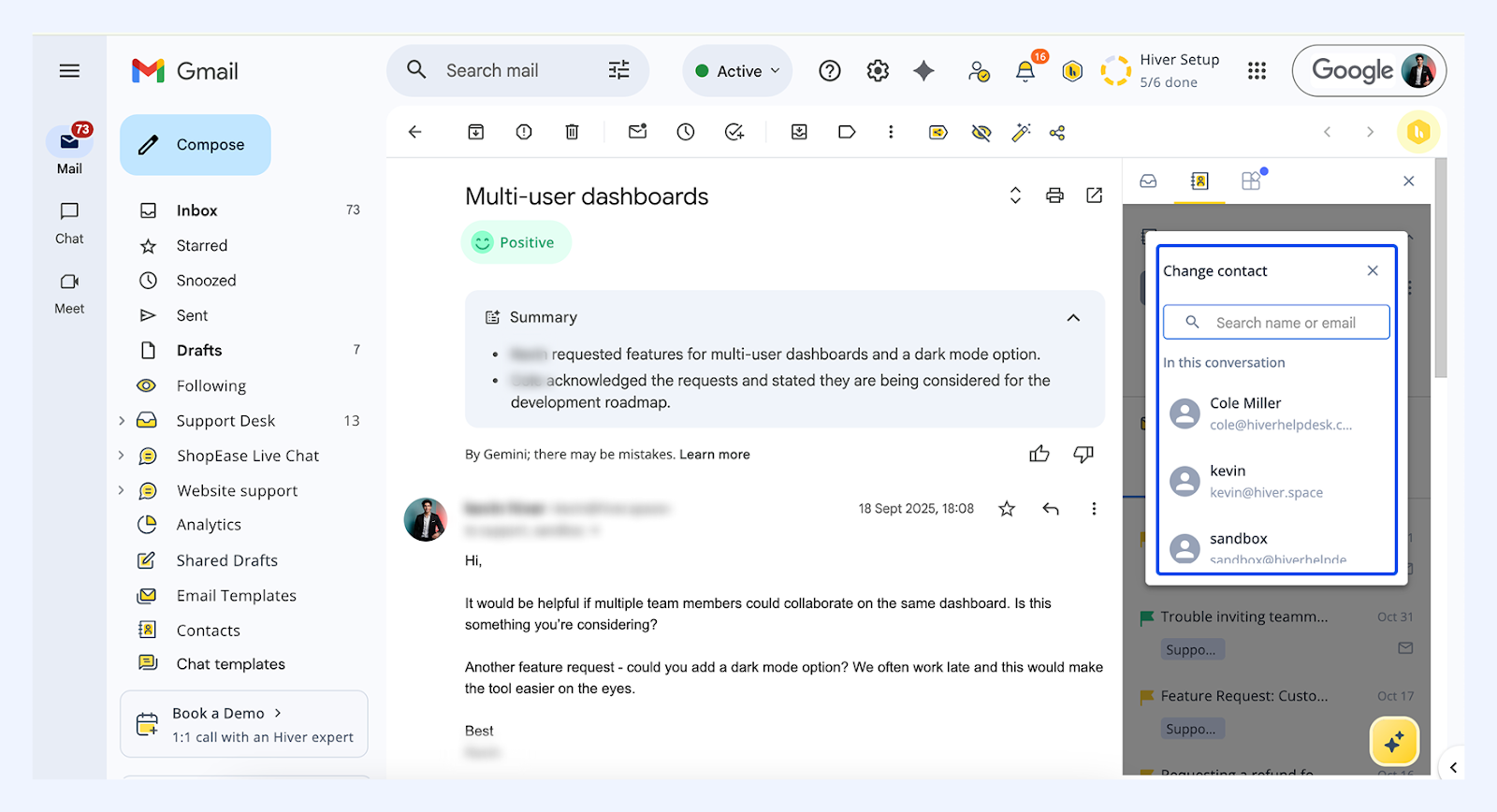Collapse the Summary card
Viewport: 1497px width, 812px height.
(1073, 318)
